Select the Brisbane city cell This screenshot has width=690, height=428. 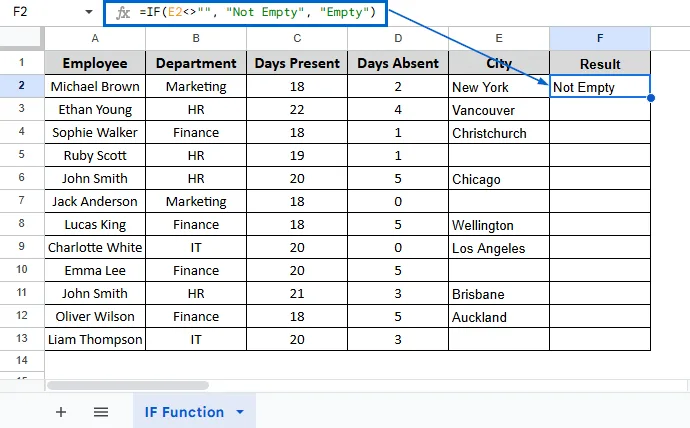pyautogui.click(x=499, y=293)
